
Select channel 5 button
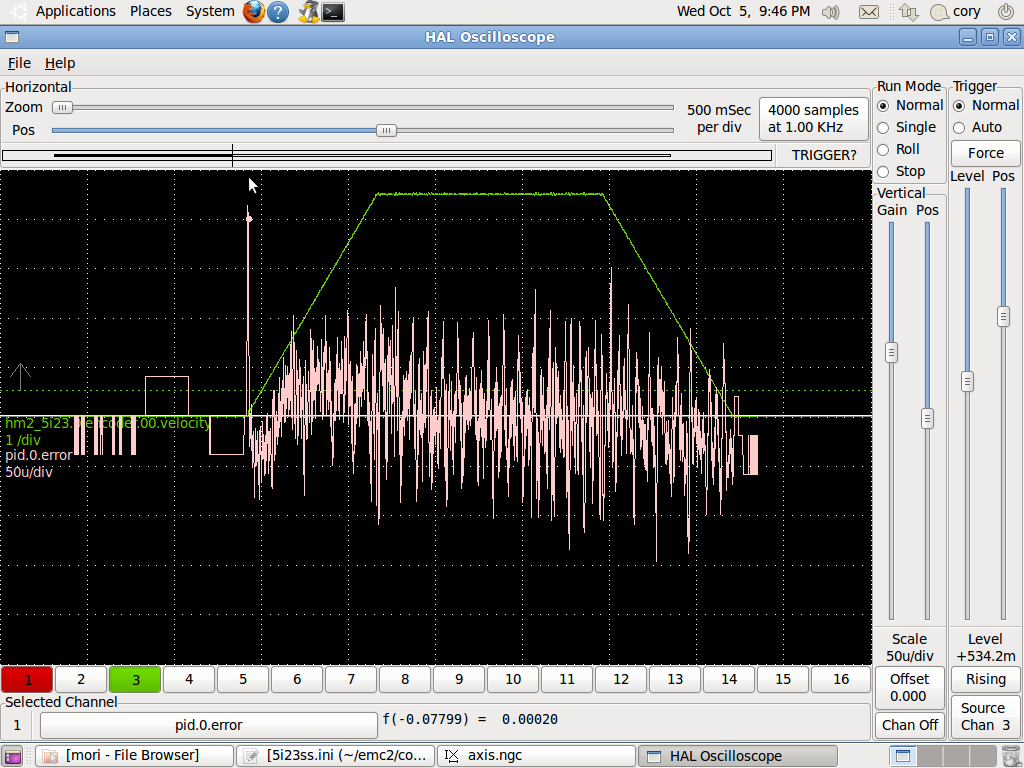pyautogui.click(x=243, y=680)
